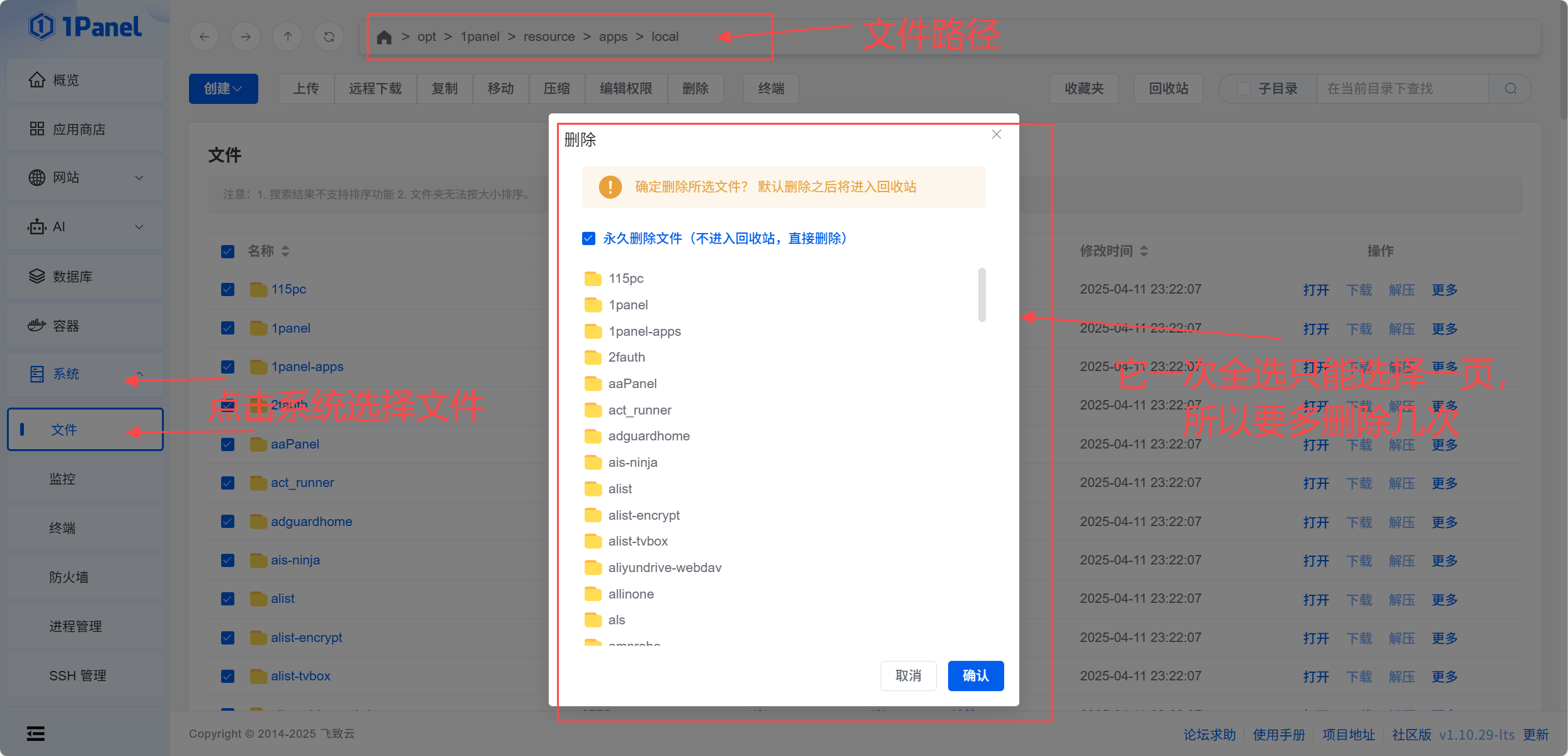Expand the 网站 website menu
Screen dimensions: 1568x756
click(x=85, y=178)
